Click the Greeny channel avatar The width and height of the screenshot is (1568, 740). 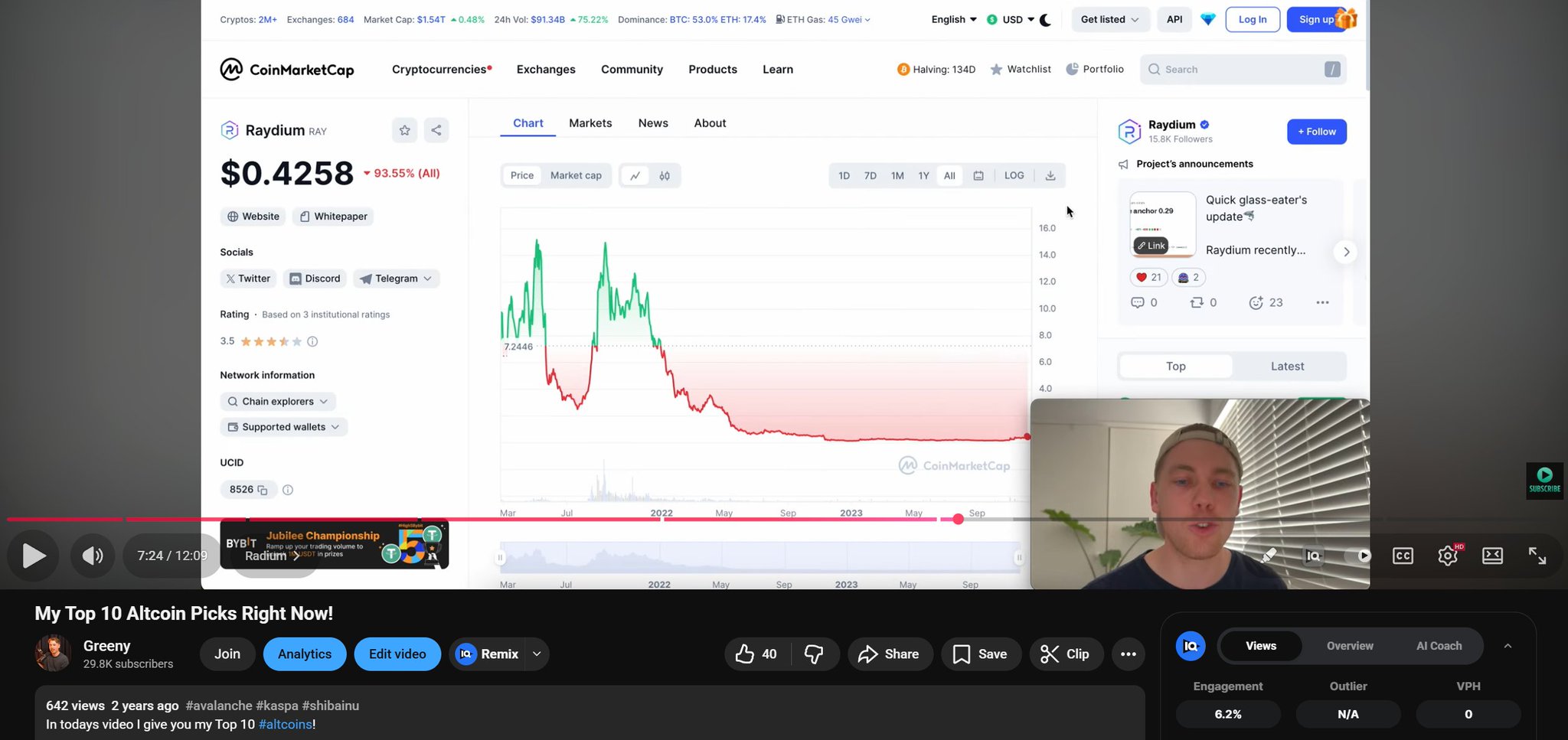point(53,654)
